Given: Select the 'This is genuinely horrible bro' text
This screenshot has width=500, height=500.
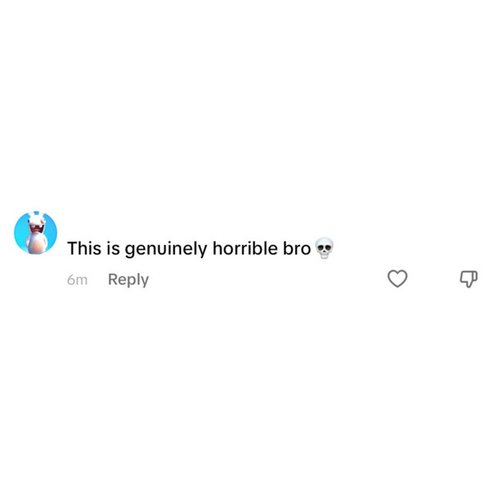Looking at the screenshot, I should click(189, 249).
